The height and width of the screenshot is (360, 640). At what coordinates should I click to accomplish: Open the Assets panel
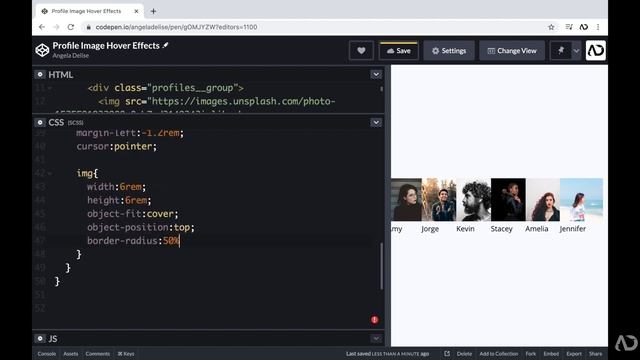point(71,353)
